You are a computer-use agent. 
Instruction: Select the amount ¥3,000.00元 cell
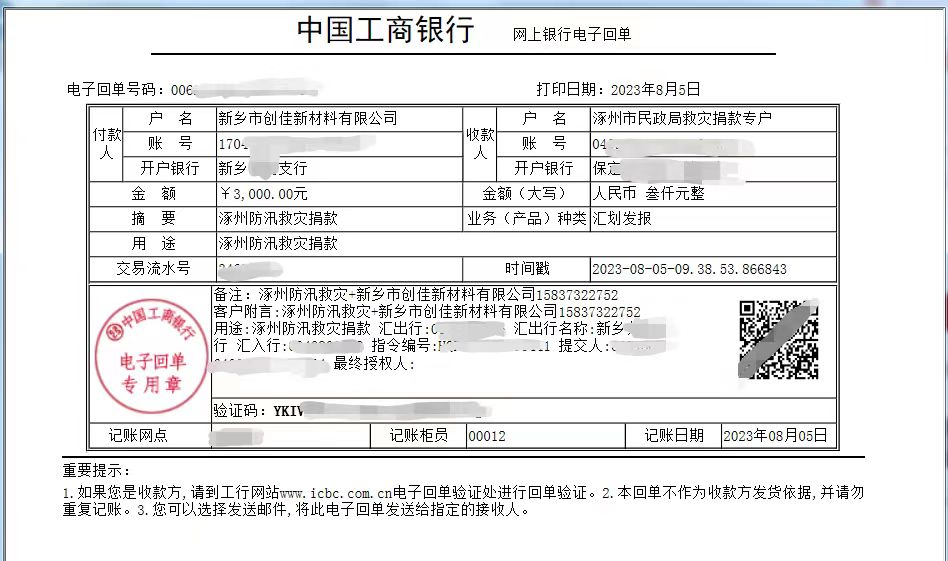[264, 193]
